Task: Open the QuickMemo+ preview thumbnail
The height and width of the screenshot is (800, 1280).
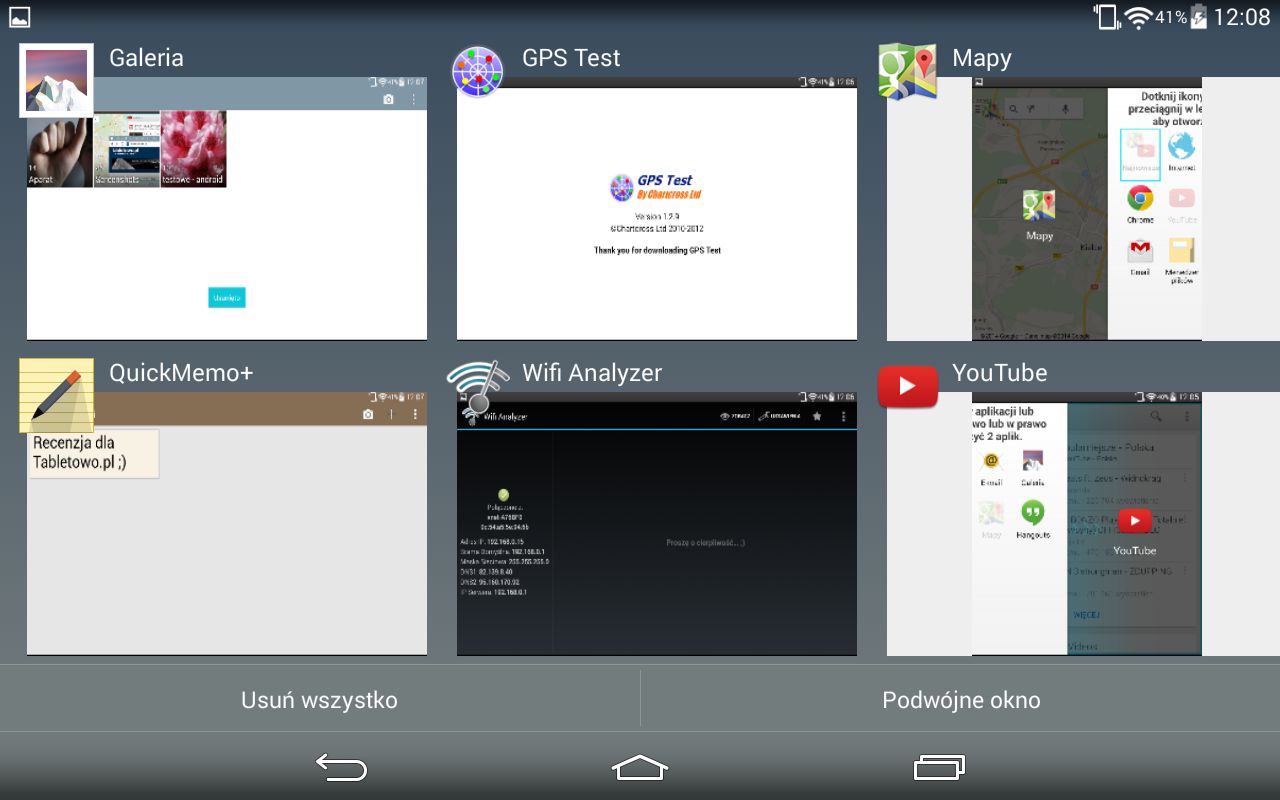Action: pyautogui.click(x=227, y=524)
